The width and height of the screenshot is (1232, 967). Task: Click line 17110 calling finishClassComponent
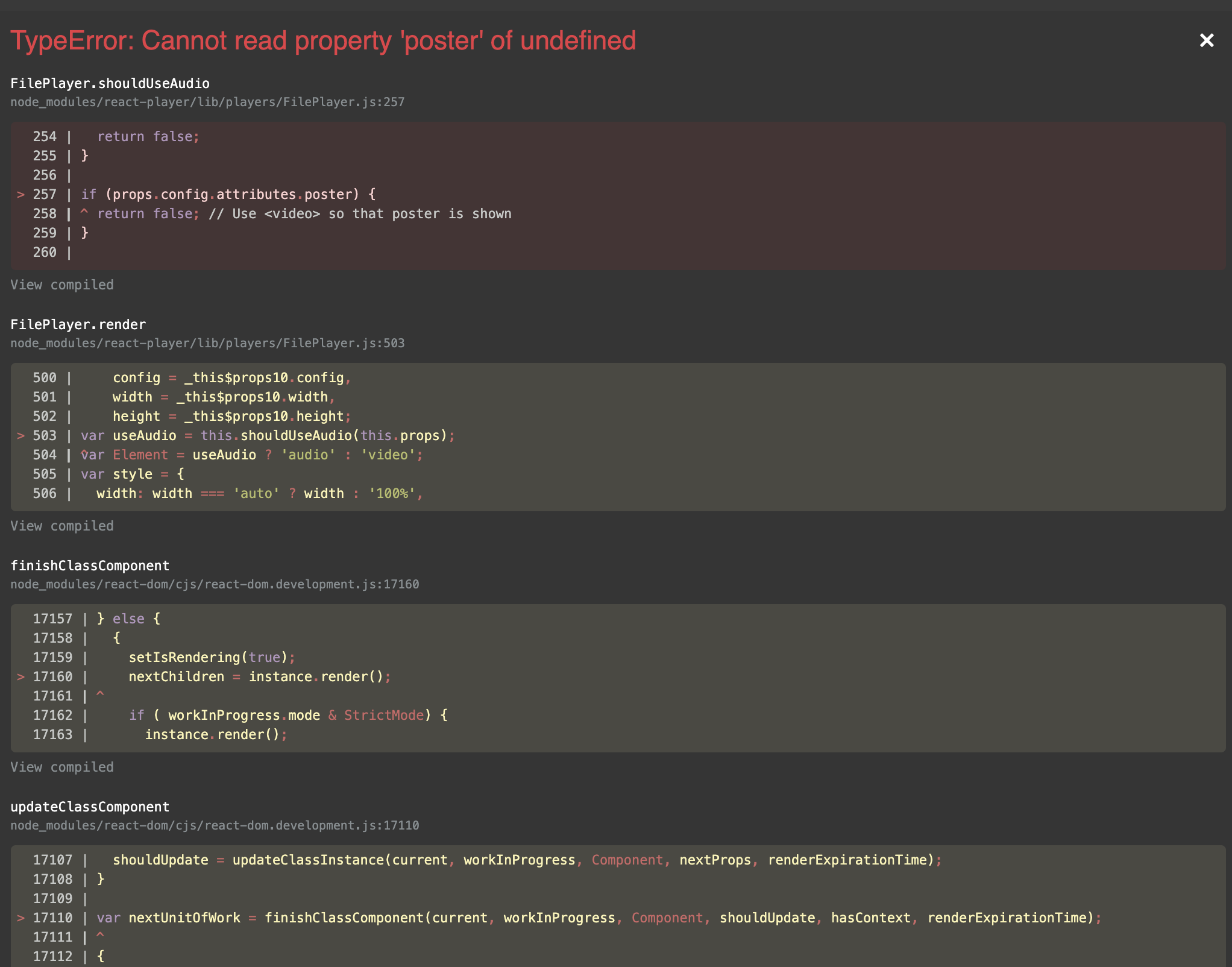click(x=422, y=918)
